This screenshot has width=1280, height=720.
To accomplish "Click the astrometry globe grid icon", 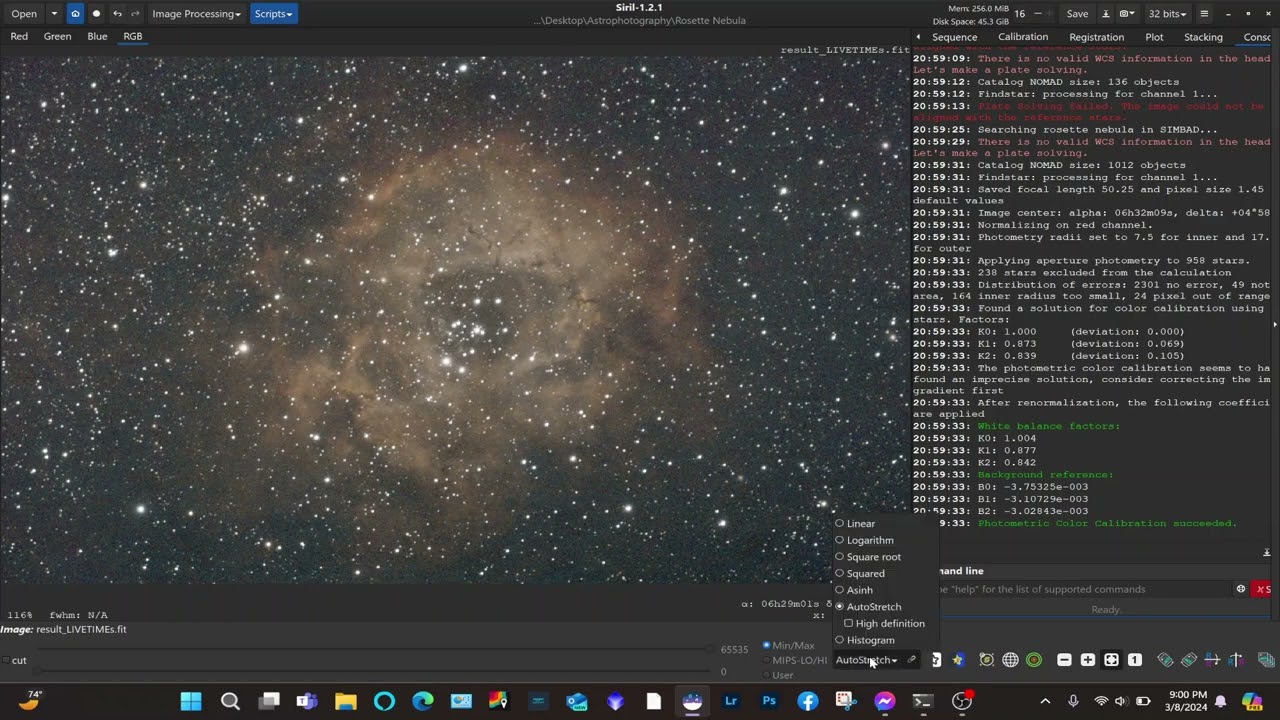I will pyautogui.click(x=1010, y=660).
